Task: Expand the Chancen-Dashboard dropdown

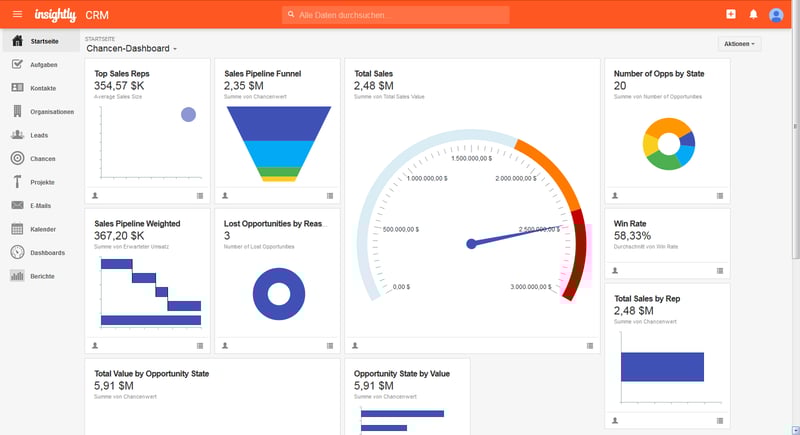Action: point(132,48)
